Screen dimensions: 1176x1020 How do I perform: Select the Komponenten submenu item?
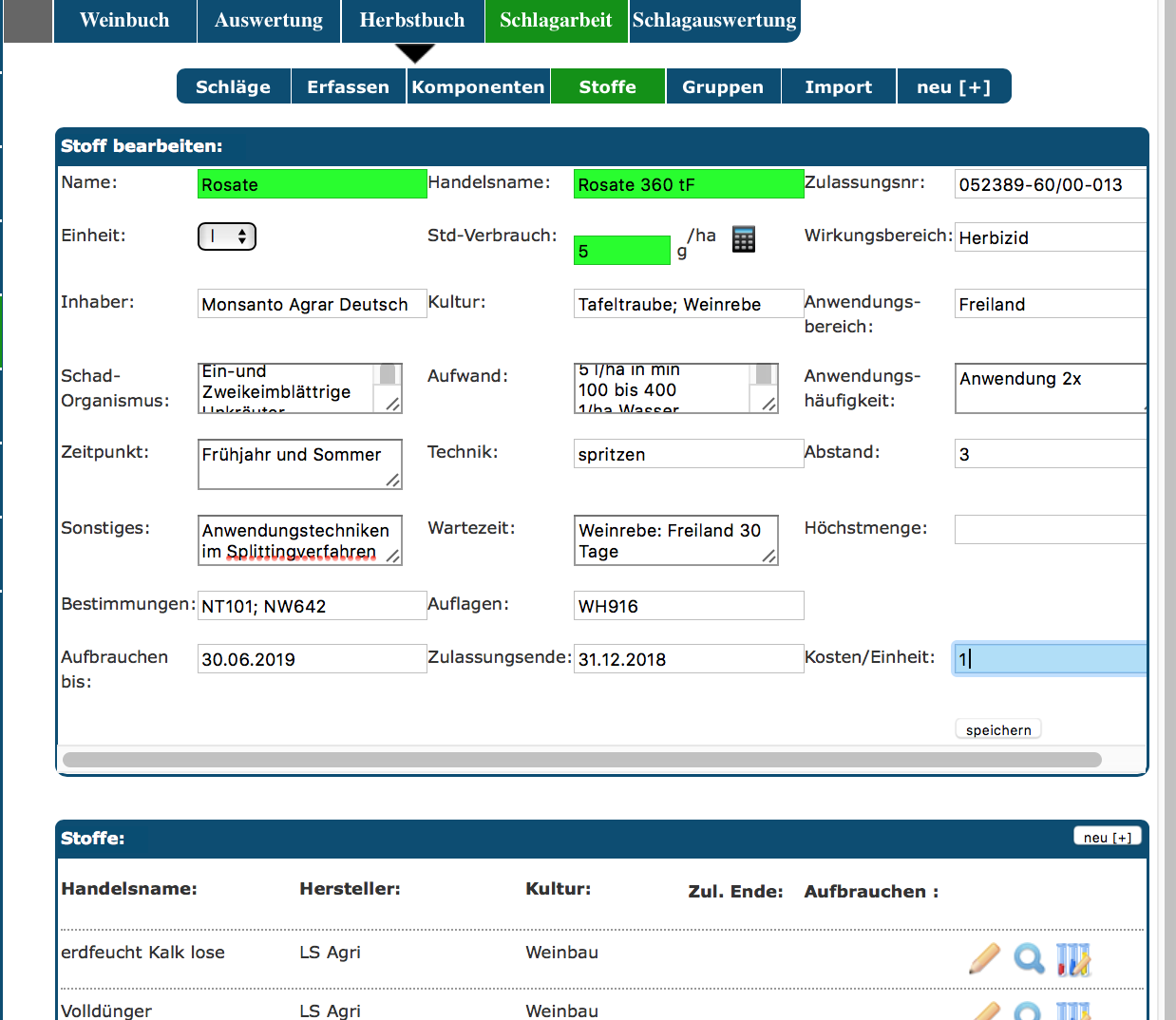pyautogui.click(x=478, y=86)
